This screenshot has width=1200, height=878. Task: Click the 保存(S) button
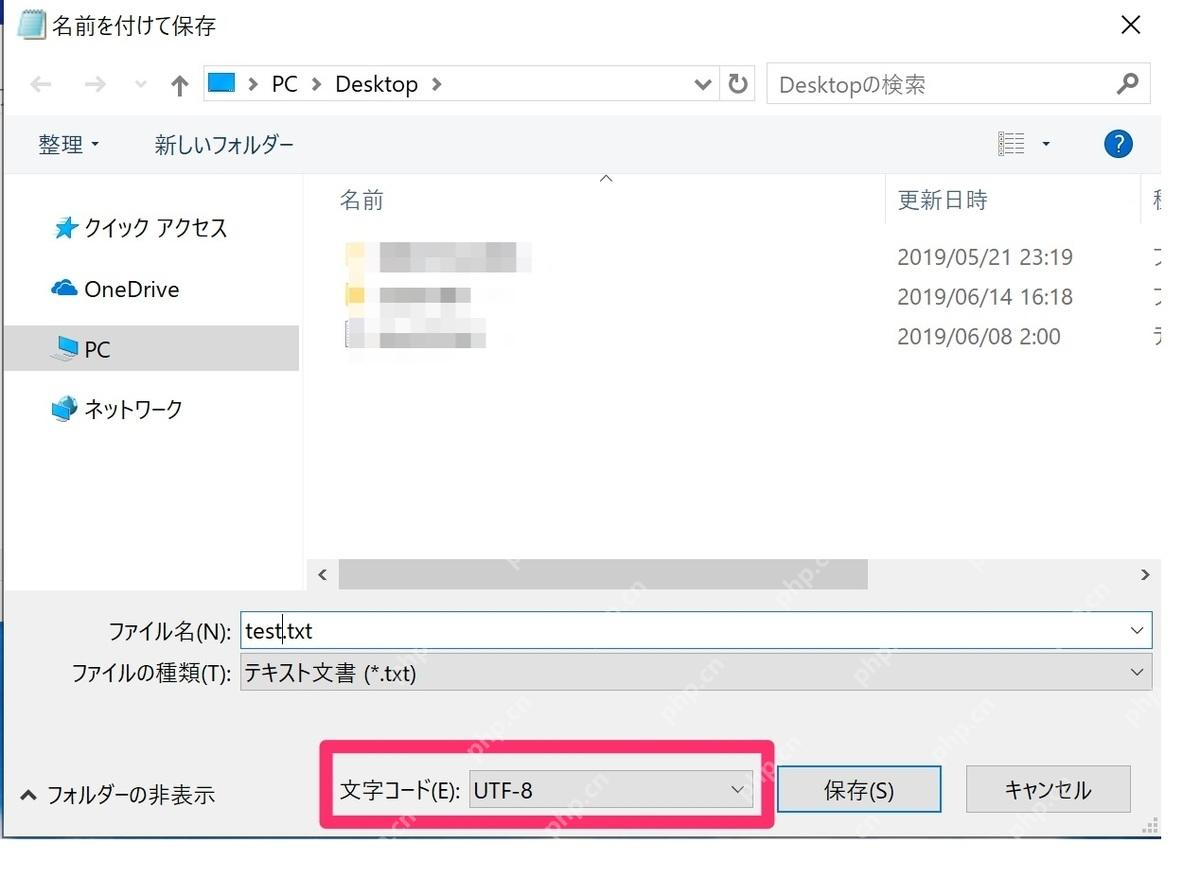[x=859, y=790]
